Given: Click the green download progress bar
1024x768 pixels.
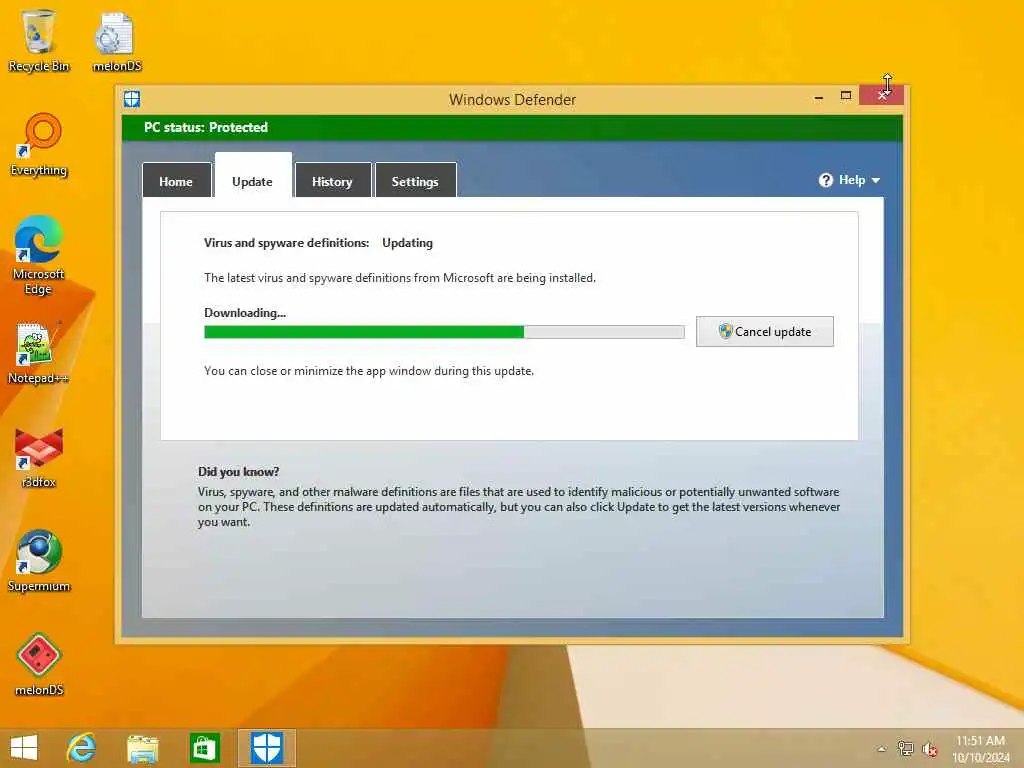Looking at the screenshot, I should (444, 332).
